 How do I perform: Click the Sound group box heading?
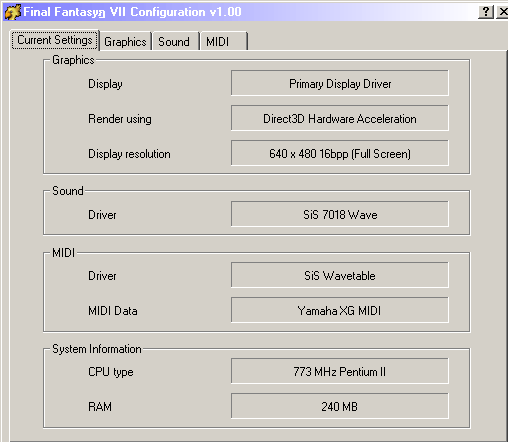tap(68, 191)
